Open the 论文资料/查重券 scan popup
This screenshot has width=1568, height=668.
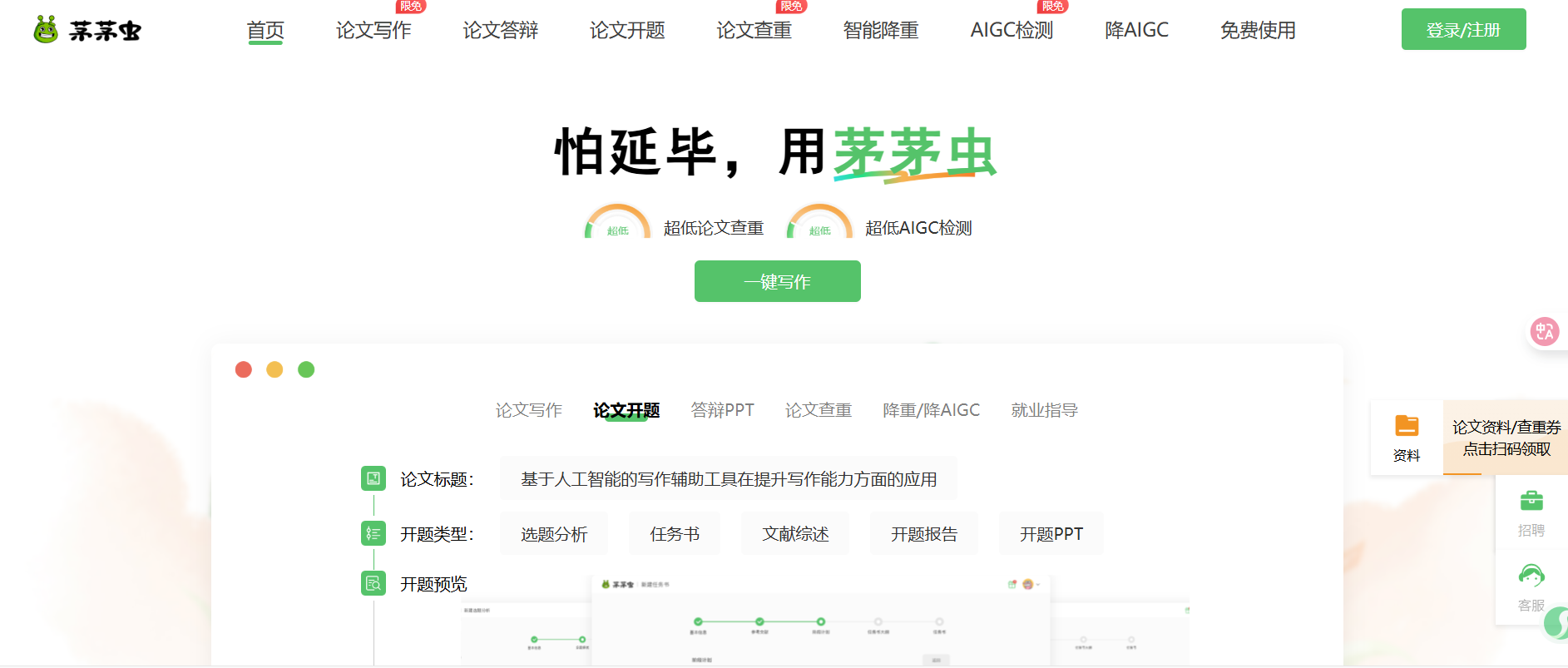[x=1506, y=438]
